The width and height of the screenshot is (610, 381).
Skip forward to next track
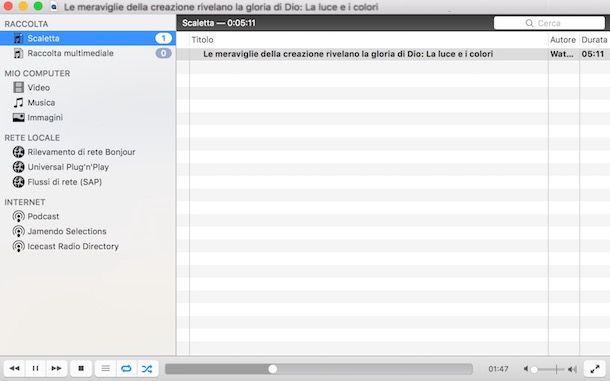56,368
